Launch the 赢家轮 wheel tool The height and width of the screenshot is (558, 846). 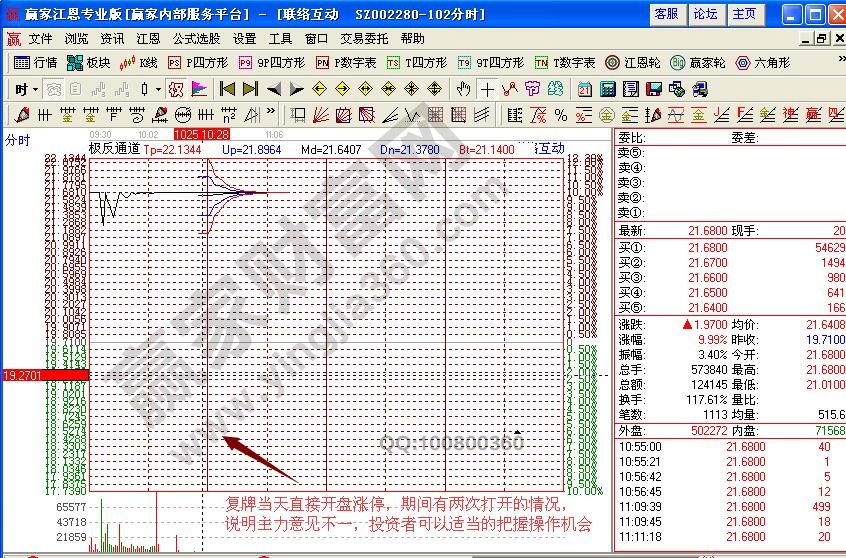click(698, 63)
